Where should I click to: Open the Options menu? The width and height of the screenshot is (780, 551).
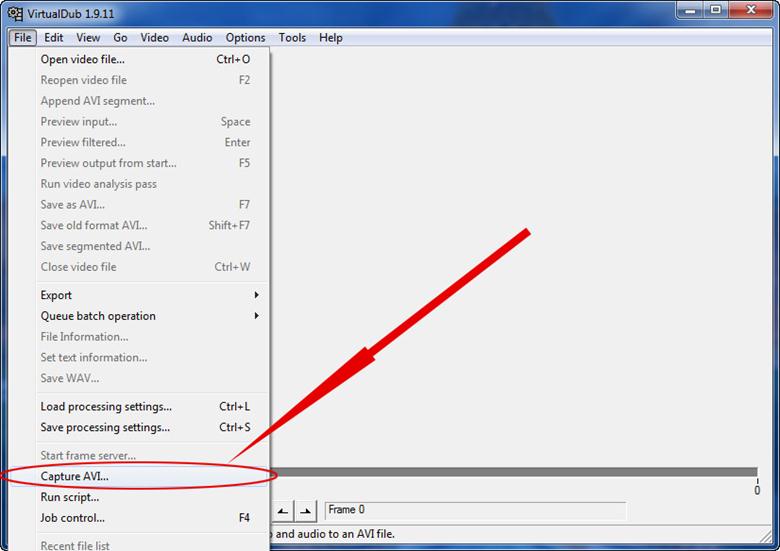coord(245,38)
